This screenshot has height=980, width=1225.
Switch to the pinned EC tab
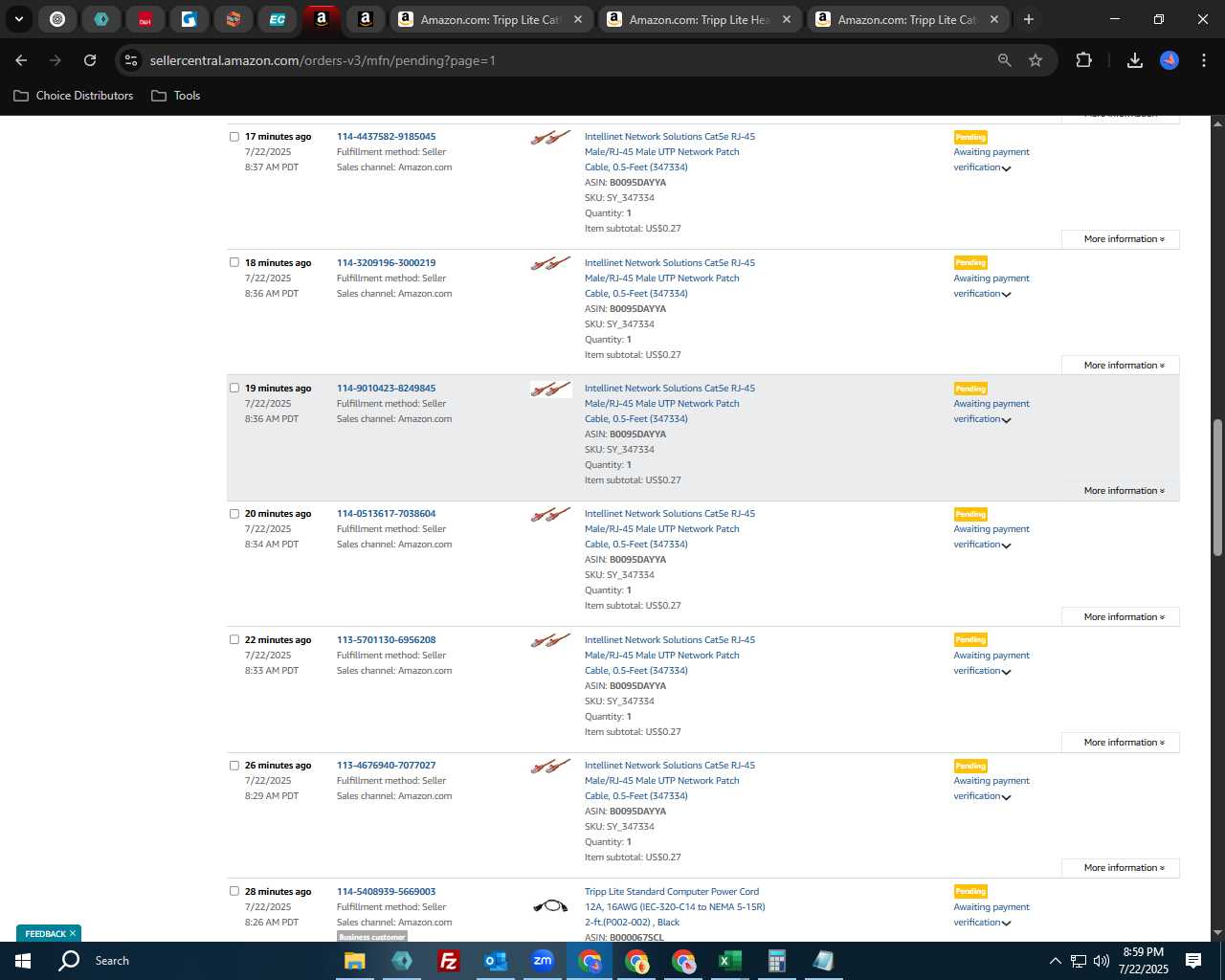coord(277,19)
